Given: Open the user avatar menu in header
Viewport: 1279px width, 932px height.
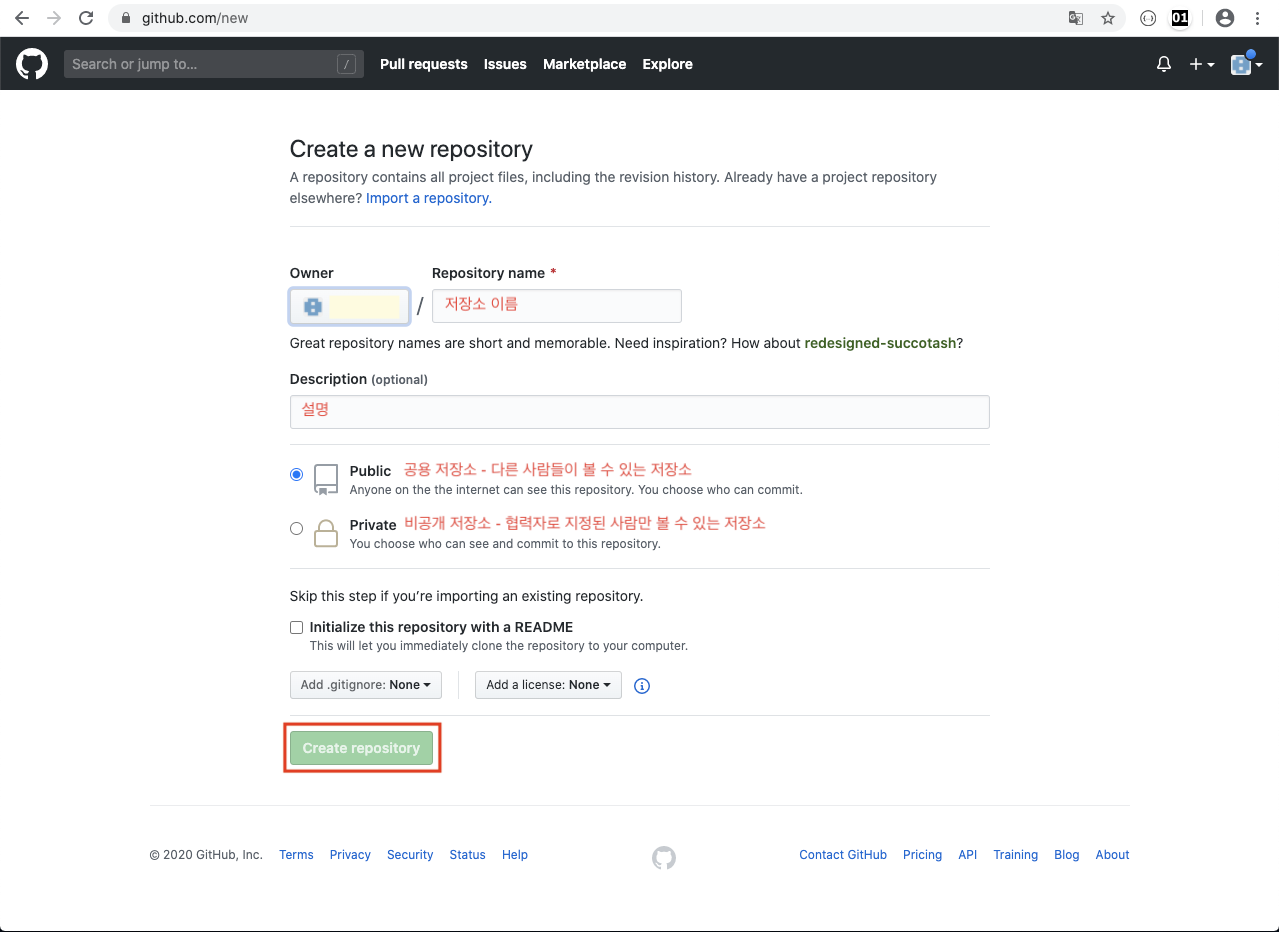Looking at the screenshot, I should 1246,64.
